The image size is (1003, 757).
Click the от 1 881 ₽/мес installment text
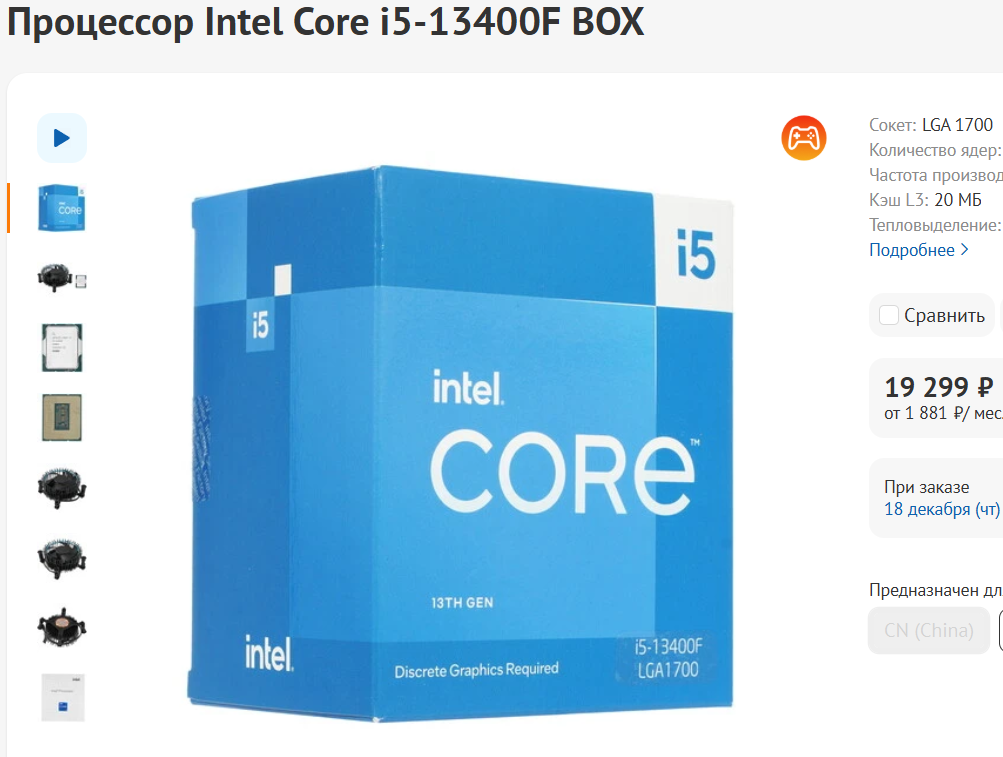[944, 413]
